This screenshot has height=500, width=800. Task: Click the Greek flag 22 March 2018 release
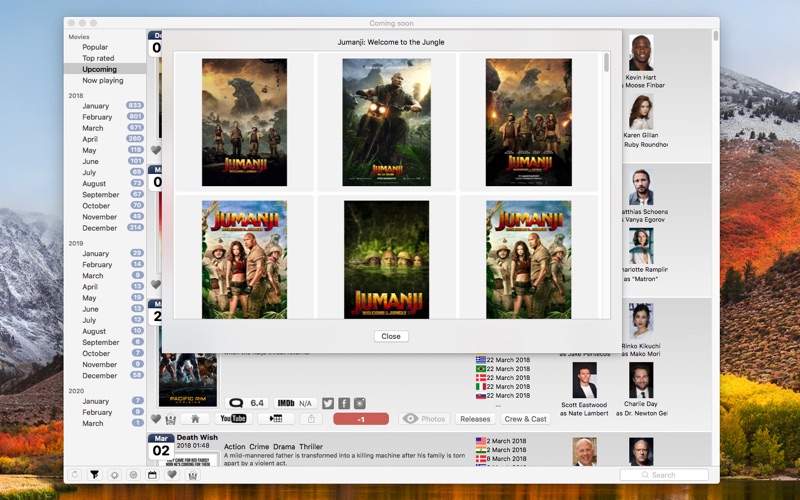pos(503,360)
